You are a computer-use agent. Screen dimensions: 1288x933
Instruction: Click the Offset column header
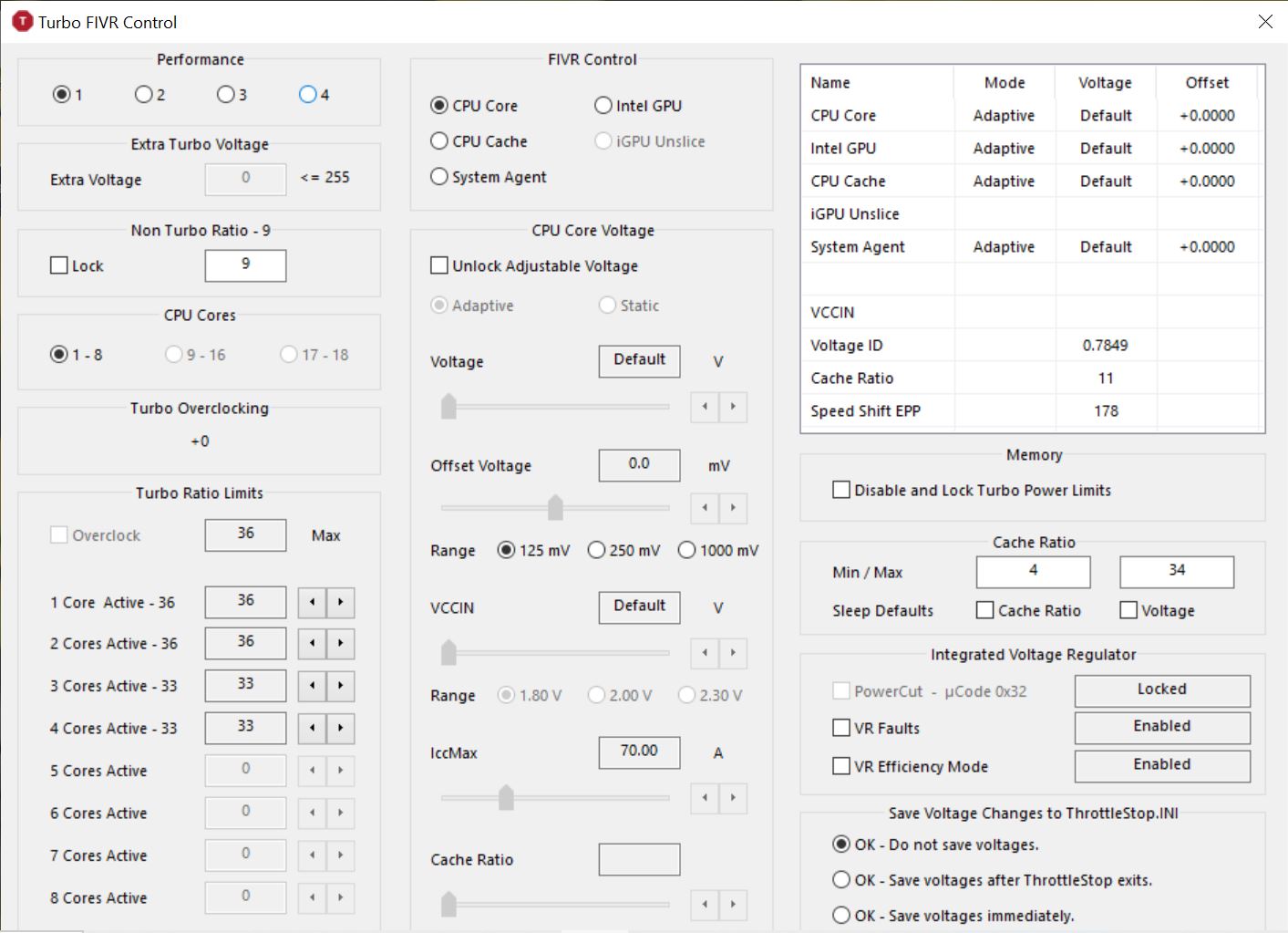(1207, 82)
